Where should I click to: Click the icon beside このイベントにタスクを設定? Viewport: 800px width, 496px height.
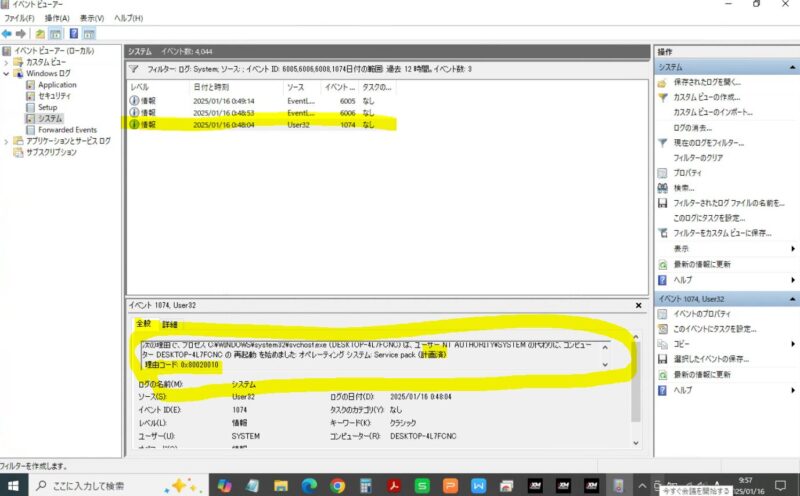point(662,329)
